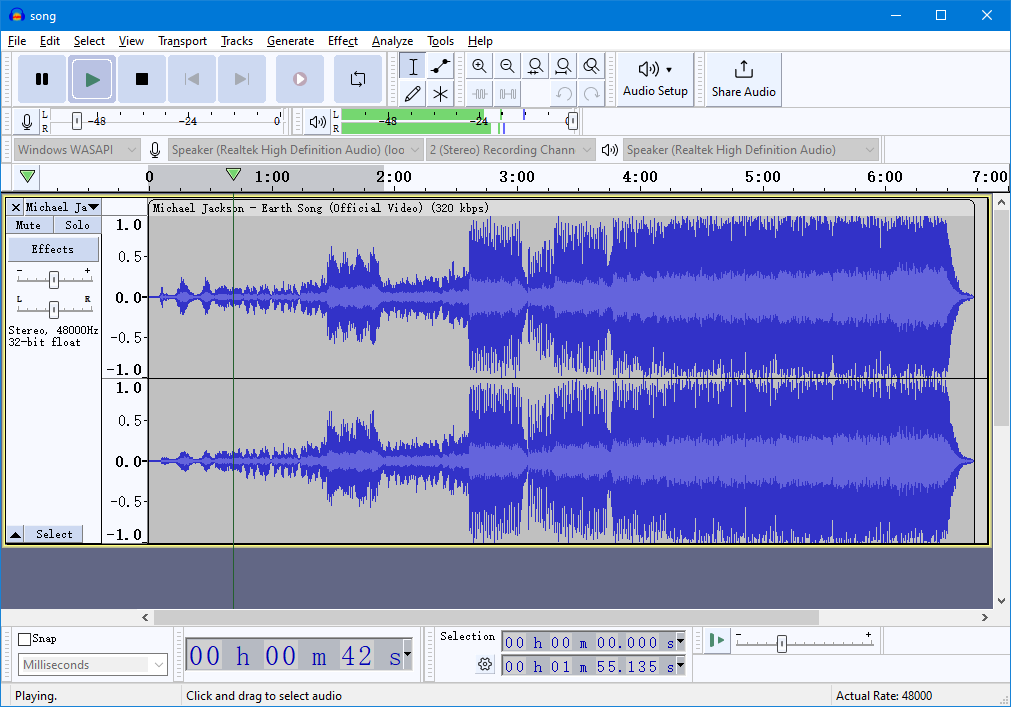Click the Record button
Image resolution: width=1011 pixels, height=707 pixels.
pyautogui.click(x=300, y=79)
